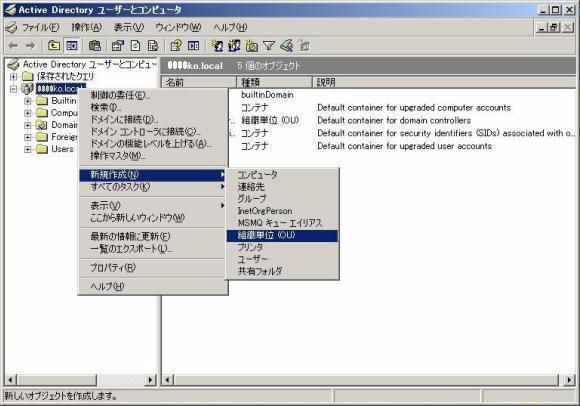Expand the Users tree node
Screen dimensions: 580x406
28,149
